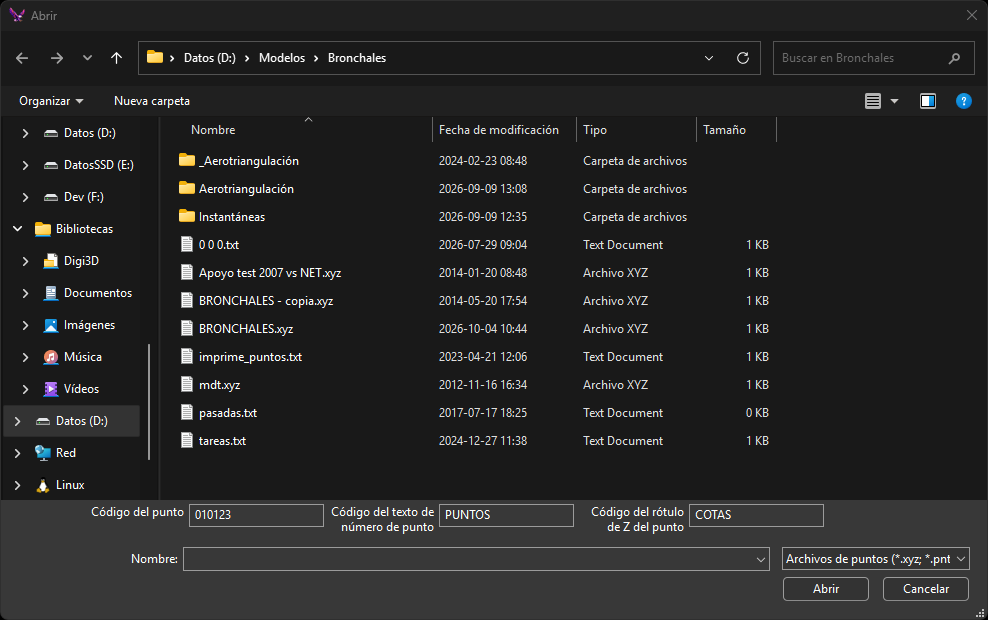Open the view options dropdown arrow
Viewport: 988px width, 620px height.
894,101
